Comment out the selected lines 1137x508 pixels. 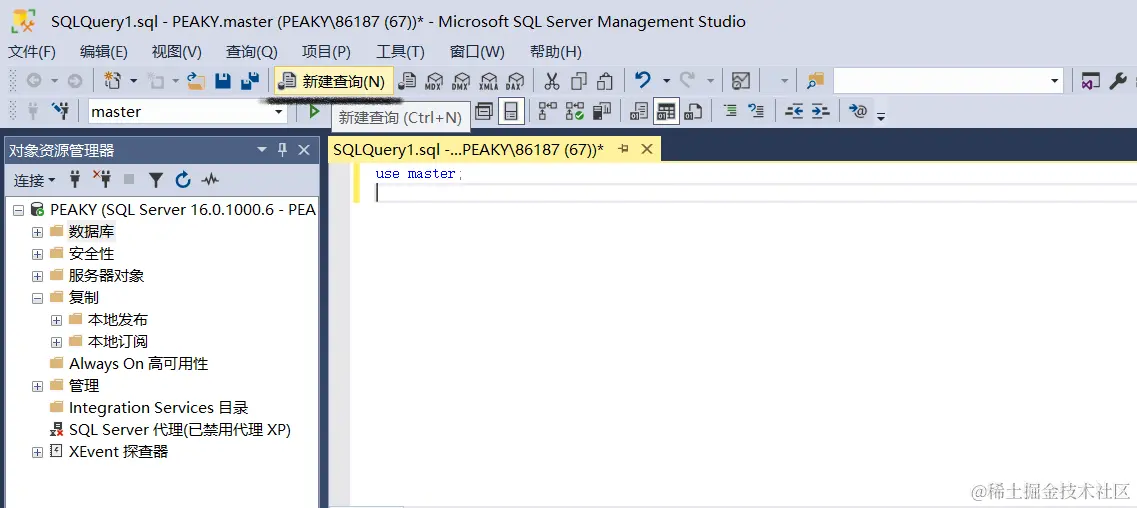(x=730, y=111)
